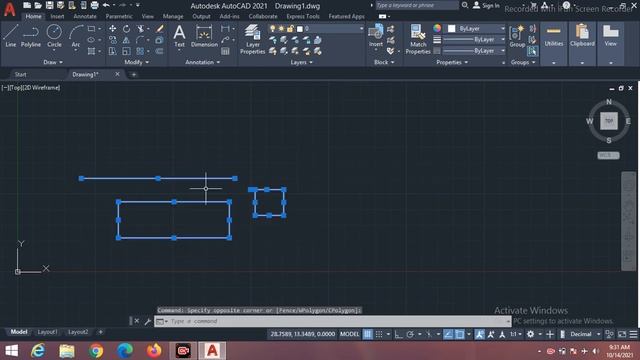Insert a Table from Annotation panel
640x360 pixels.
[x=225, y=51]
